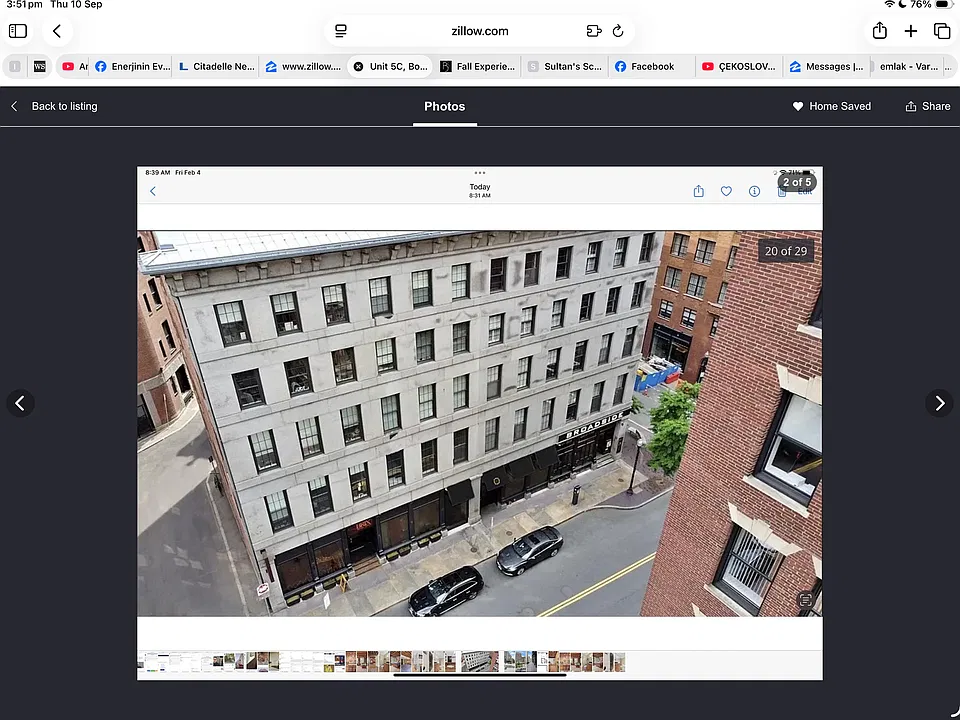The image size is (960, 720).
Task: Open a new tab with plus icon
Action: pyautogui.click(x=910, y=31)
